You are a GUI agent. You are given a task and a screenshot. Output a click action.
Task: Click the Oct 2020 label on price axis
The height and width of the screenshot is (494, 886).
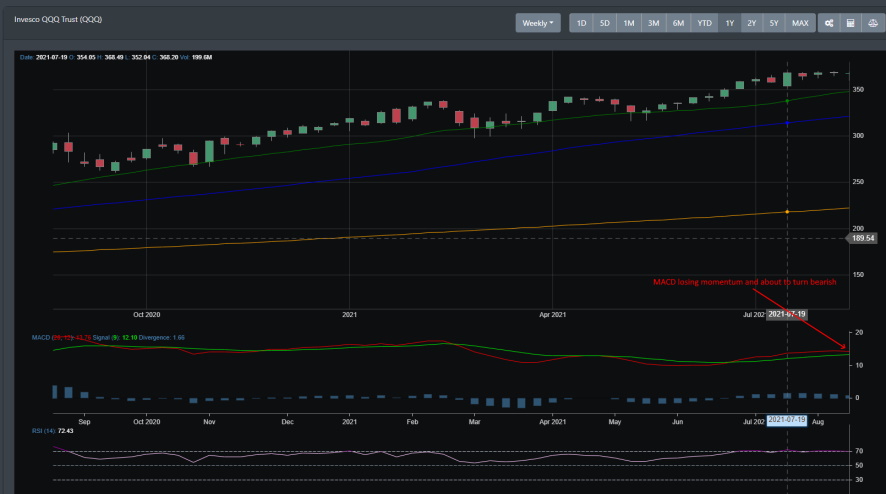pos(146,314)
